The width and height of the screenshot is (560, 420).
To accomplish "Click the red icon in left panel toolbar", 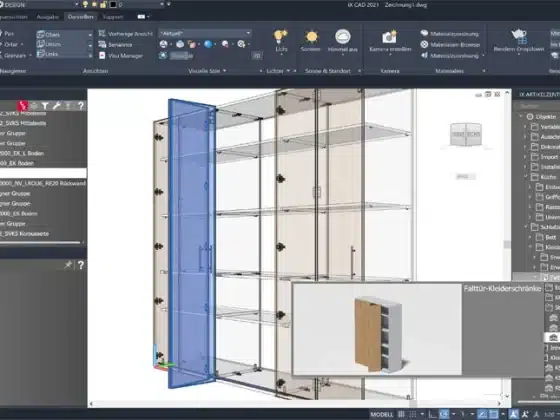I will click(22, 105).
